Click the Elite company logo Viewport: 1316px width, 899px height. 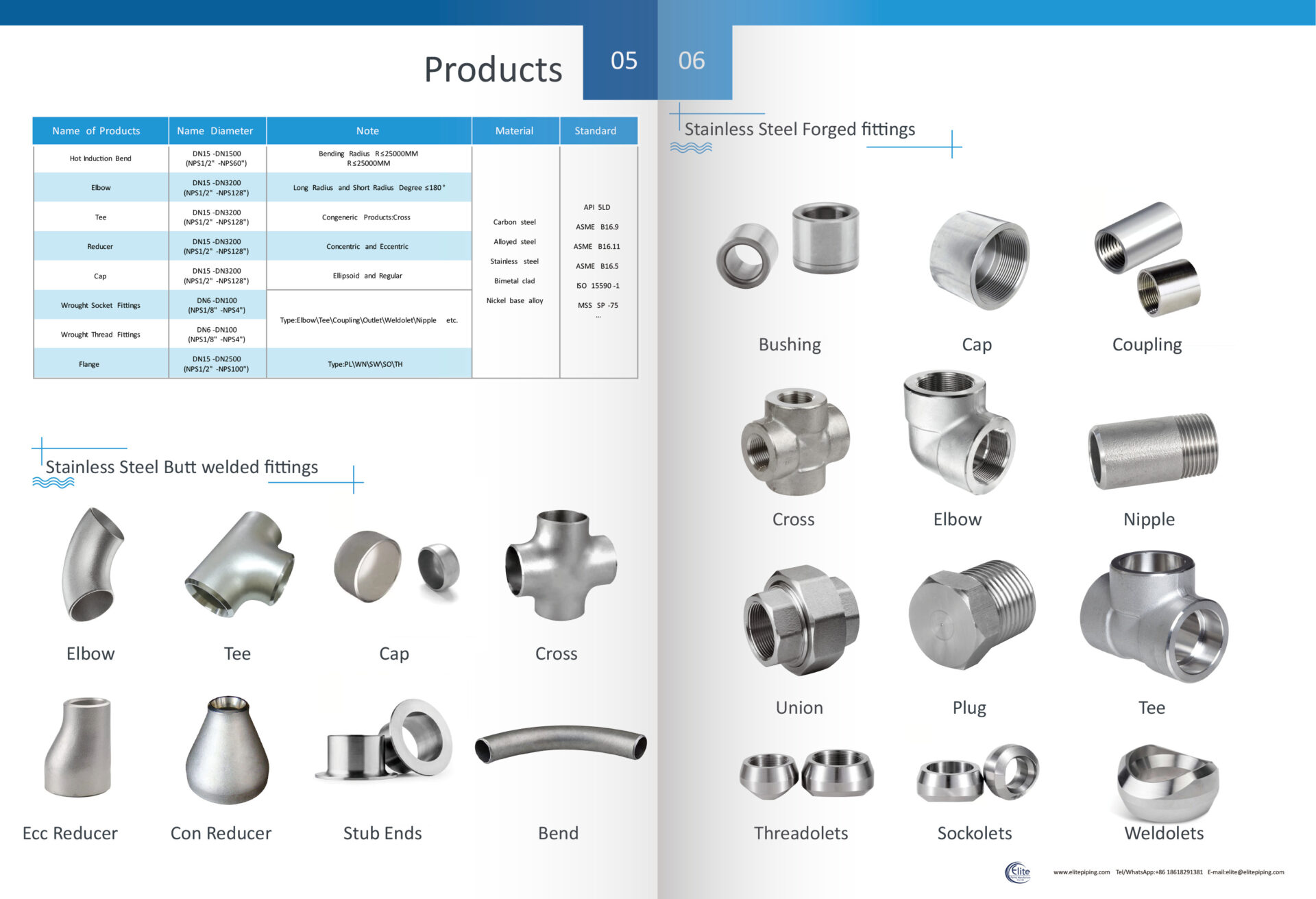coord(1018,872)
